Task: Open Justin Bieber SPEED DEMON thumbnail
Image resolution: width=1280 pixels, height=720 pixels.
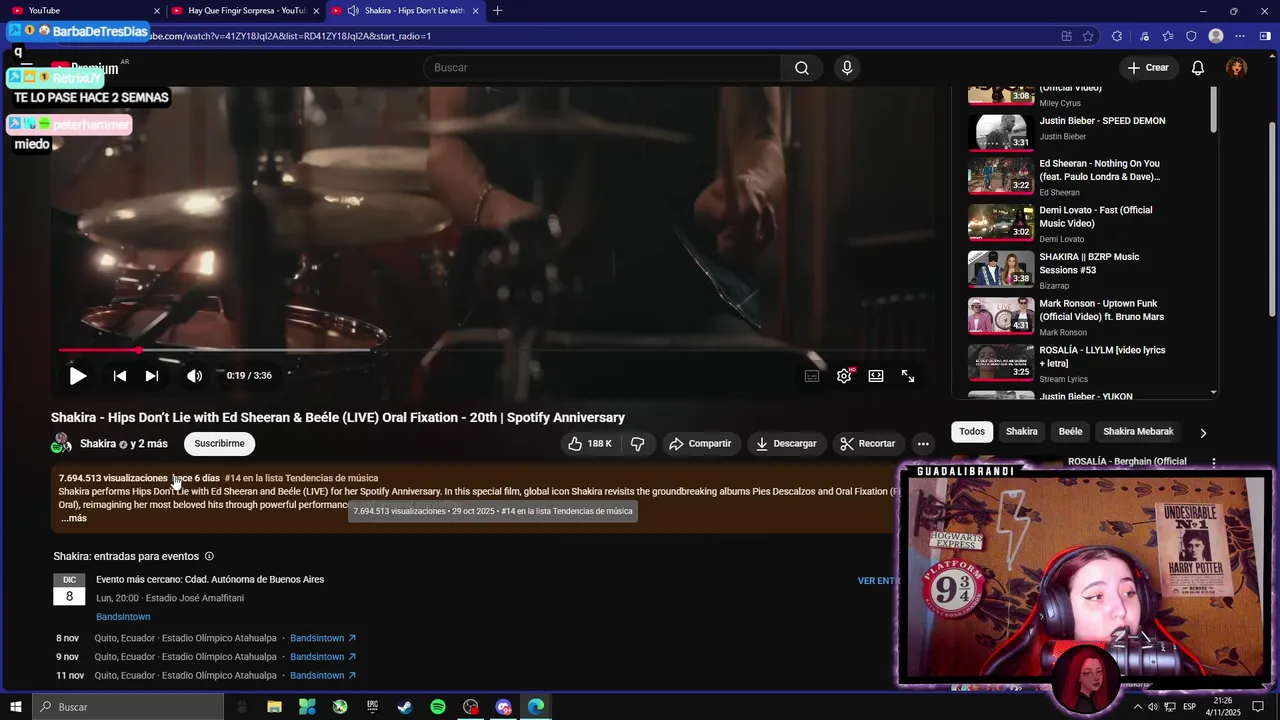Action: tap(1001, 132)
